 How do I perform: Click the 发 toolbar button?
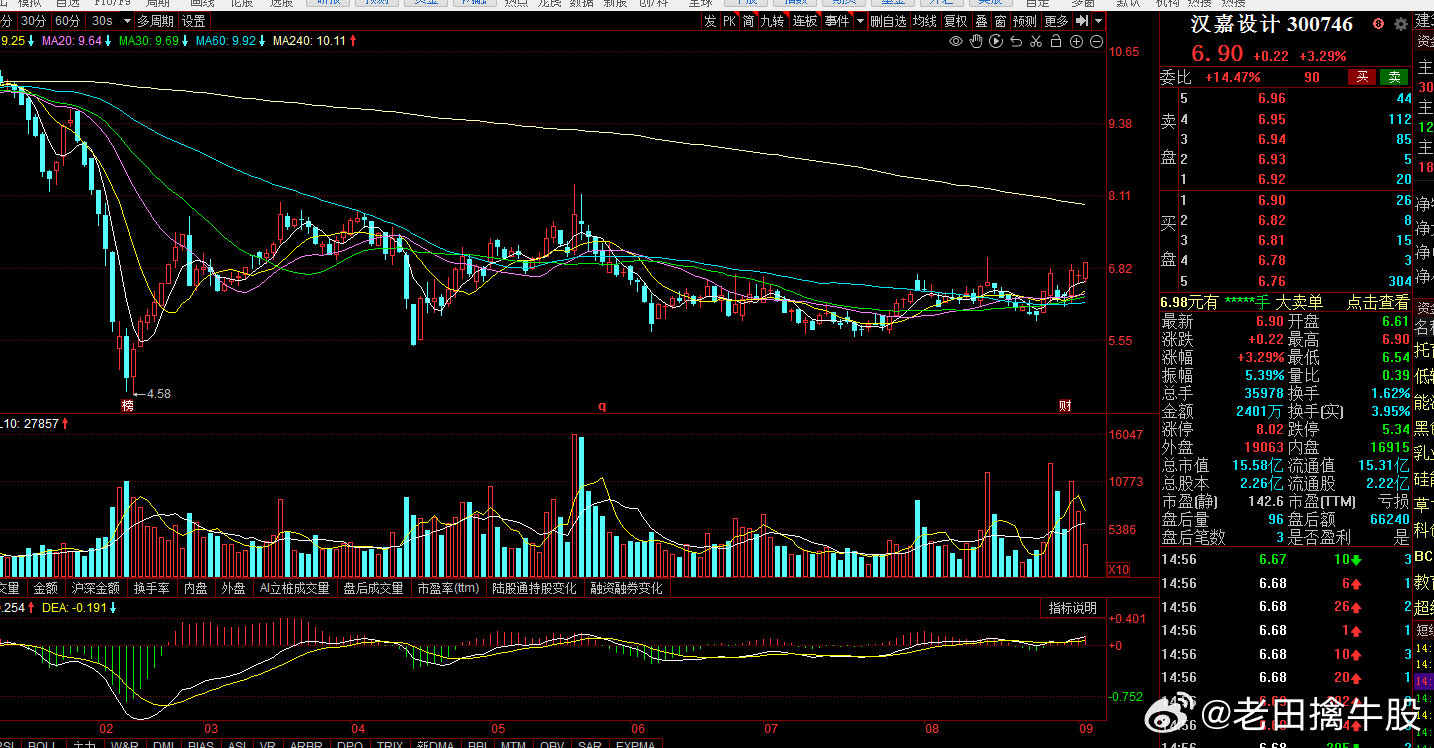click(x=709, y=21)
